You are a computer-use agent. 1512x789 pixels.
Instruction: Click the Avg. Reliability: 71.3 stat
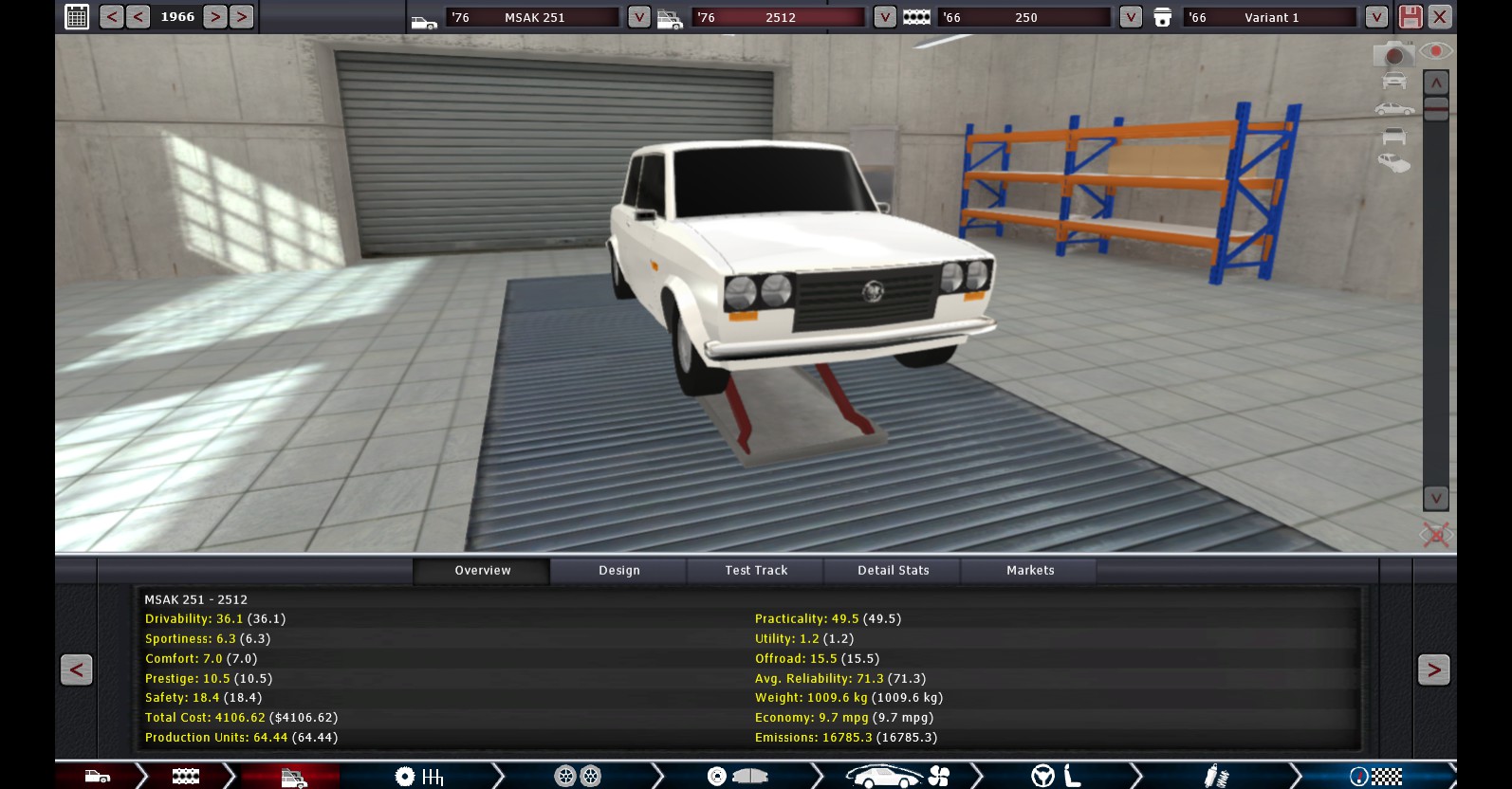[x=840, y=678]
